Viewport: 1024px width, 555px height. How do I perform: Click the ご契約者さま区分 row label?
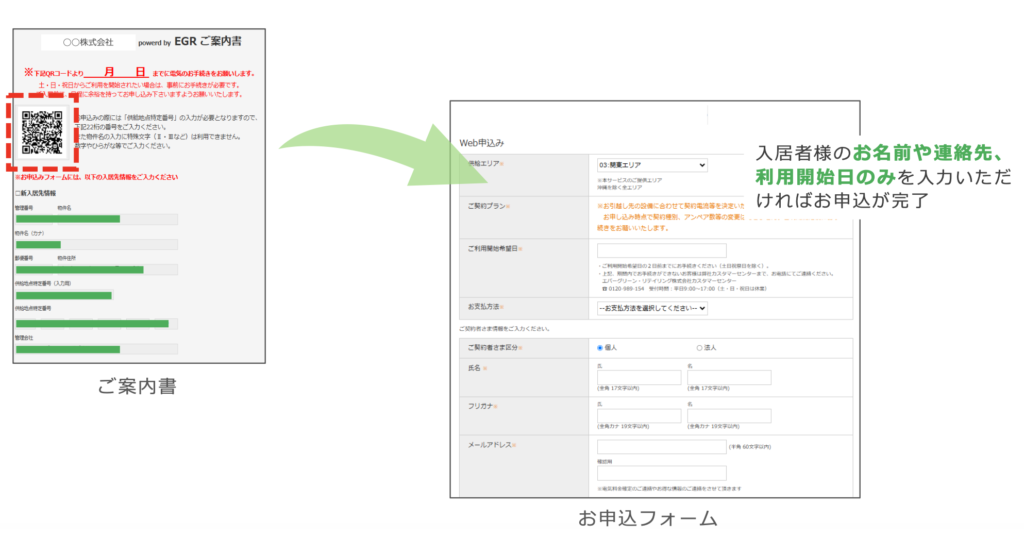point(494,348)
